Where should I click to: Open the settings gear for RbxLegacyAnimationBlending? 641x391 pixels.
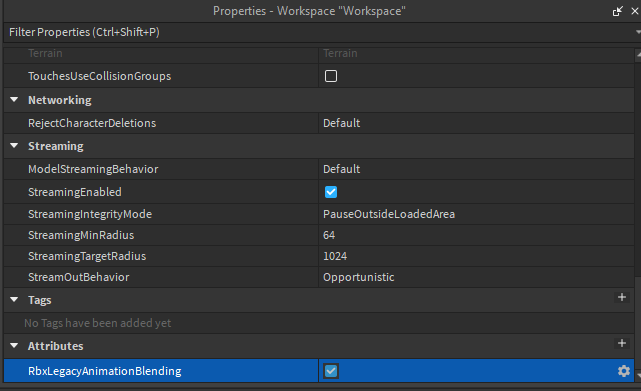tap(623, 371)
